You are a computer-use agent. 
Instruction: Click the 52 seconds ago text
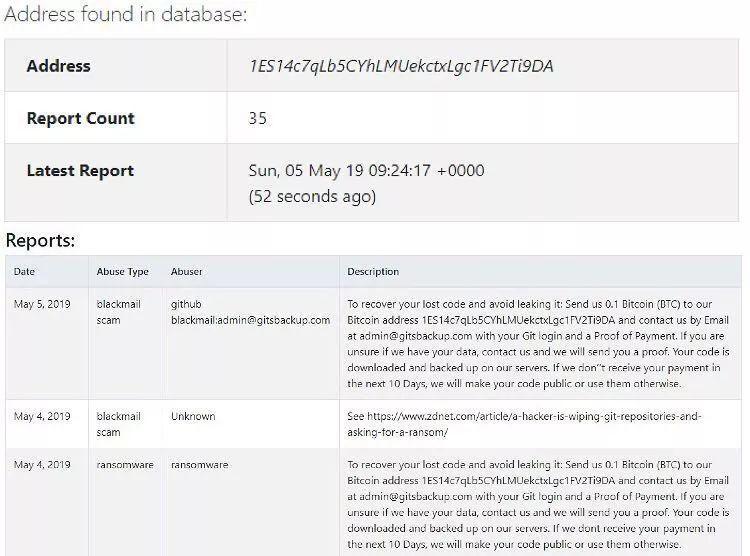click(x=312, y=196)
